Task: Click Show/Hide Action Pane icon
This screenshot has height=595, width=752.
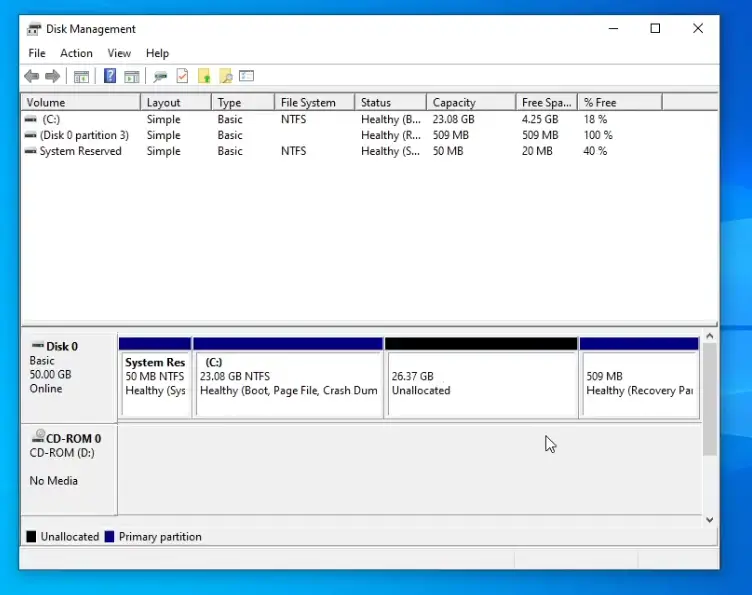Action: (132, 76)
